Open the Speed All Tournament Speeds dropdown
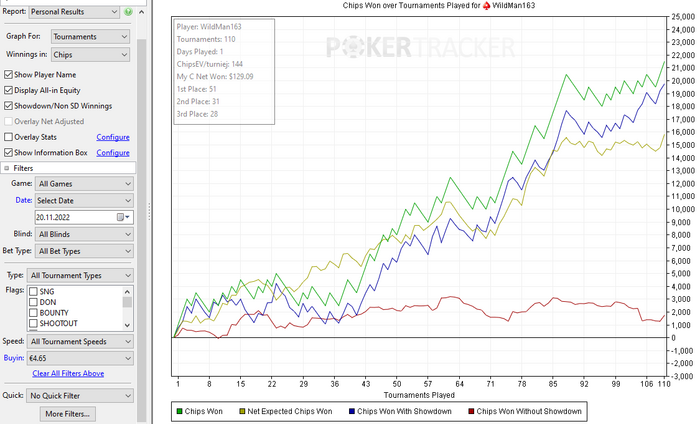Image resolution: width=700 pixels, height=424 pixels. pyautogui.click(x=80, y=341)
